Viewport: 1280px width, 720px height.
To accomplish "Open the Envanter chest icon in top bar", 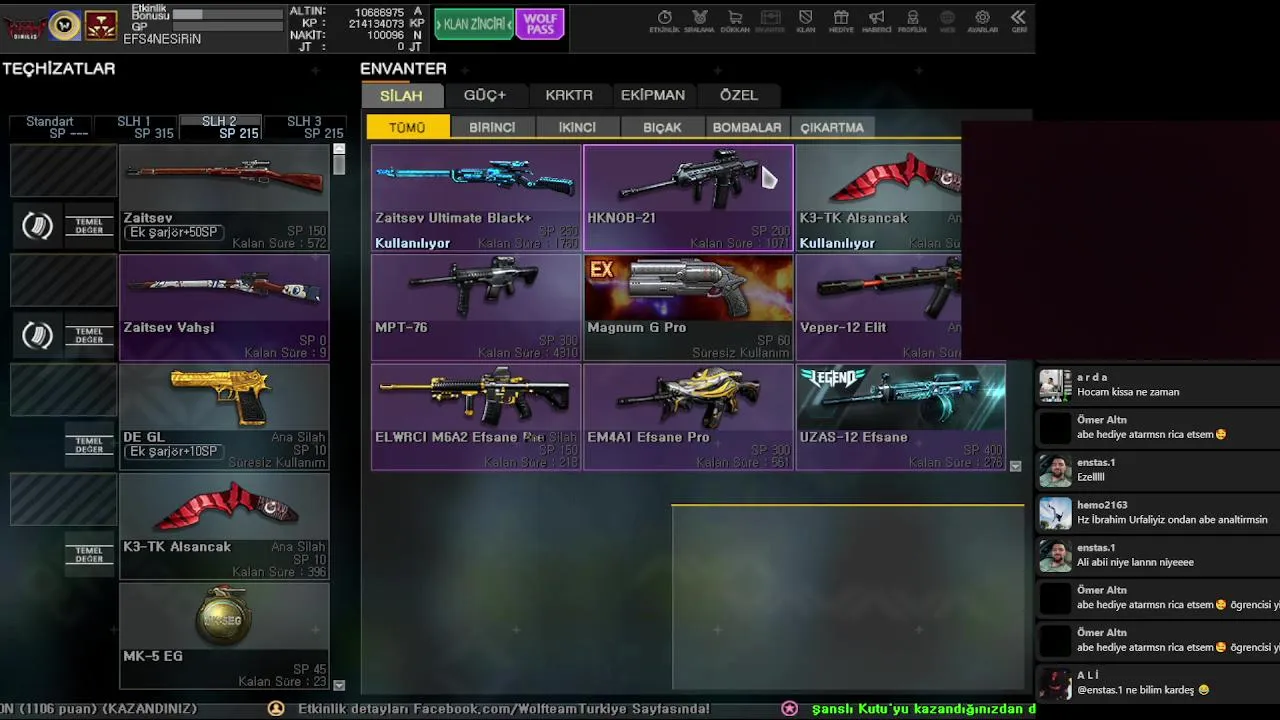I will (770, 20).
